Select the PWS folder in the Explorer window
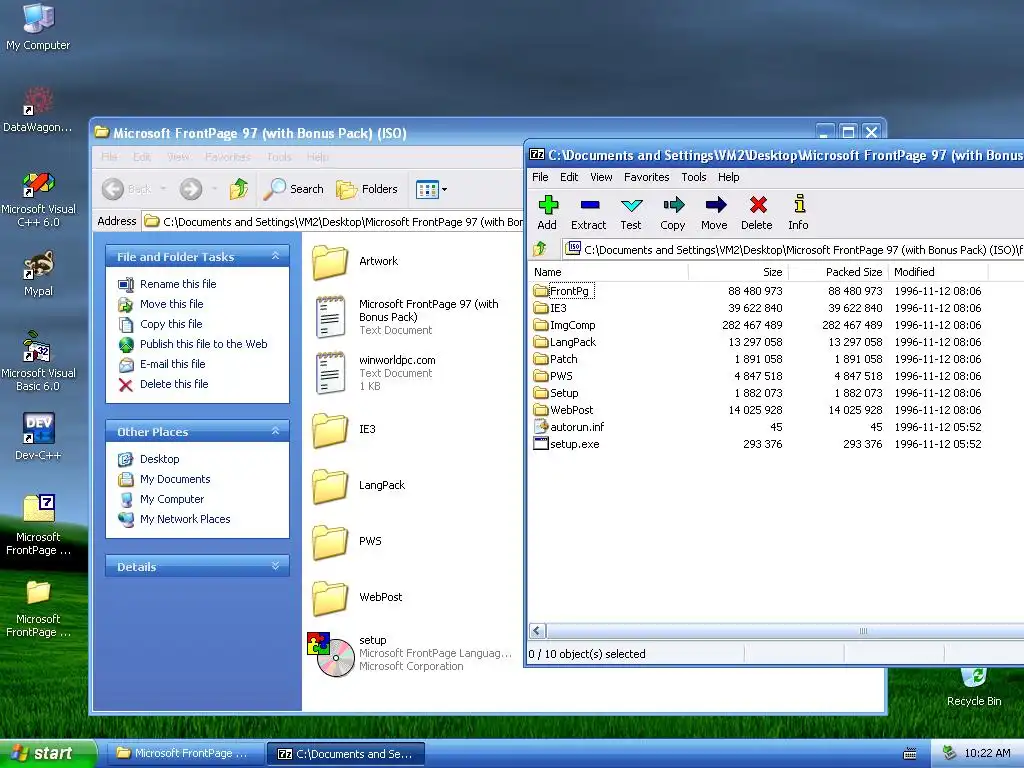Viewport: 1024px width, 768px height. point(347,541)
